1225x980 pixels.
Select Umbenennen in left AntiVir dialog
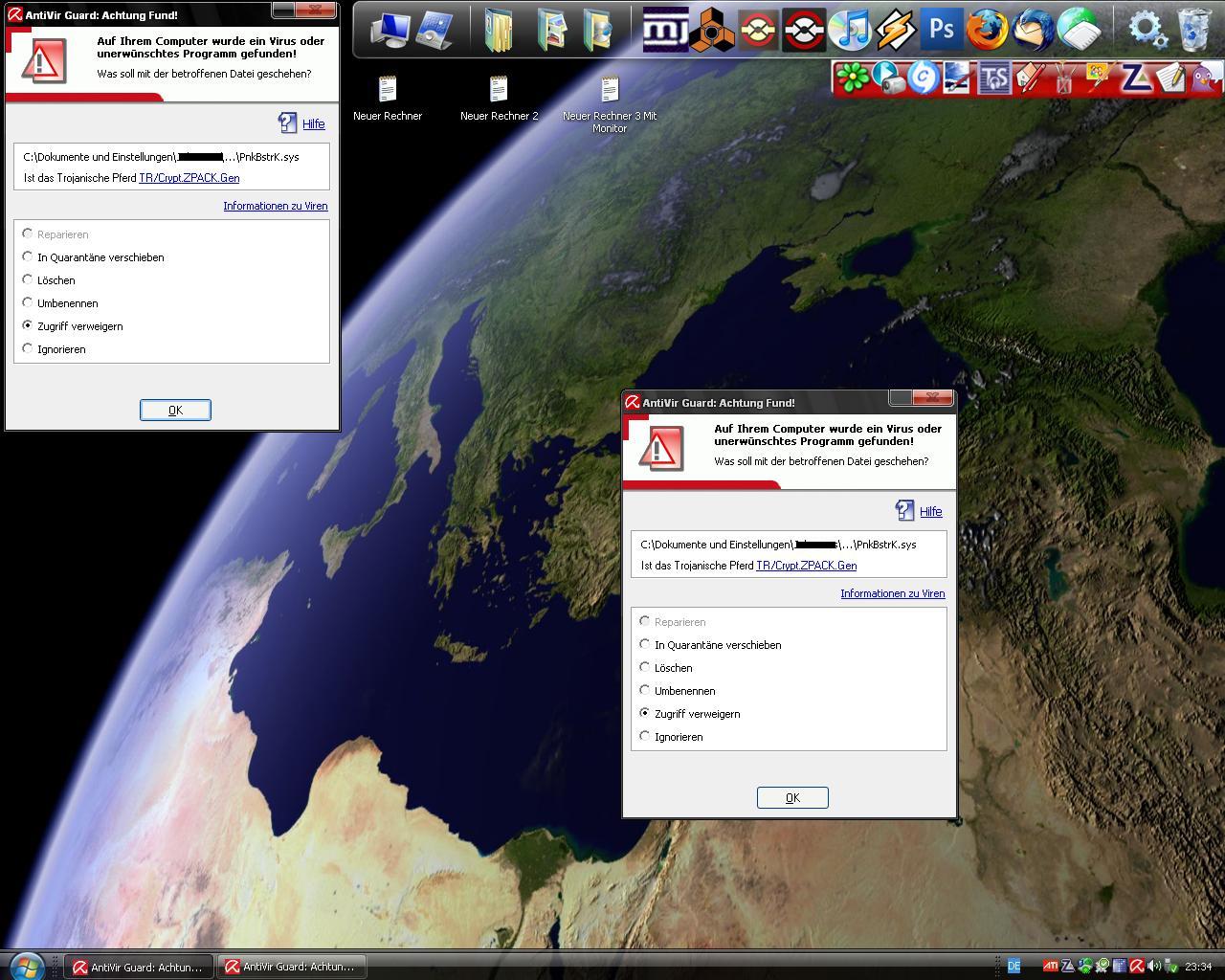tap(60, 303)
